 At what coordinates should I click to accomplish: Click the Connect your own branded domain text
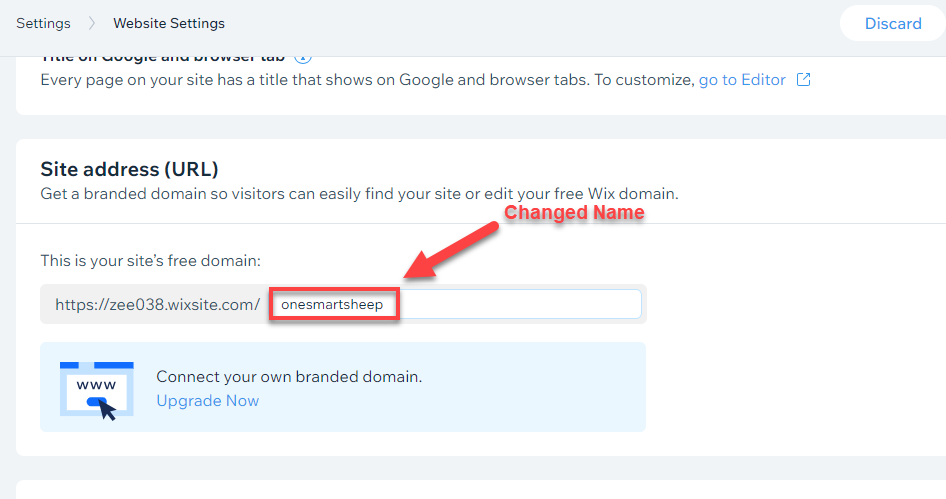click(x=289, y=377)
